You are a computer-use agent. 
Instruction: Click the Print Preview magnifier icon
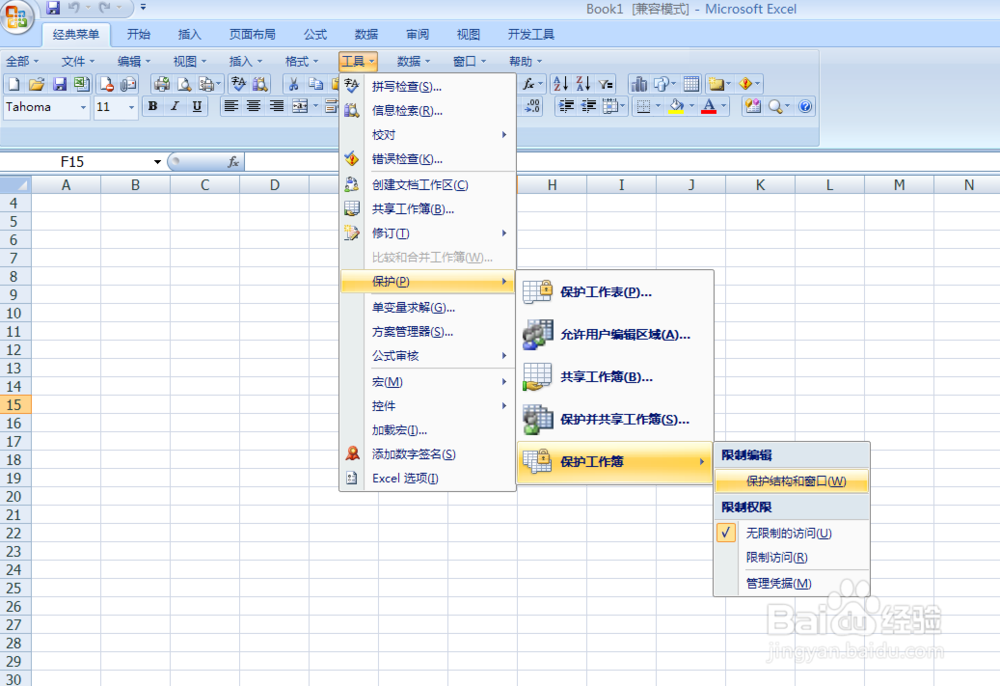tap(184, 84)
